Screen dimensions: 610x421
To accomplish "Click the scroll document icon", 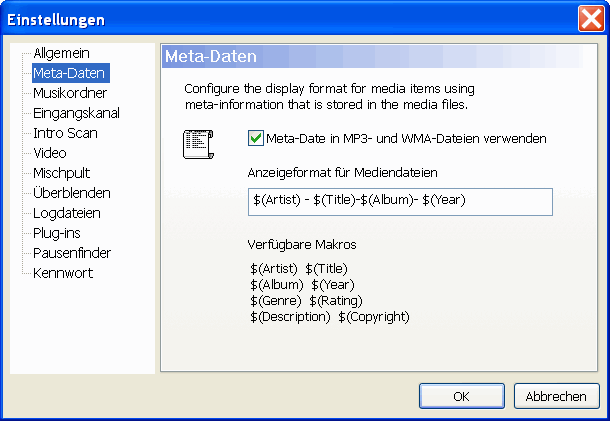I will click(197, 143).
